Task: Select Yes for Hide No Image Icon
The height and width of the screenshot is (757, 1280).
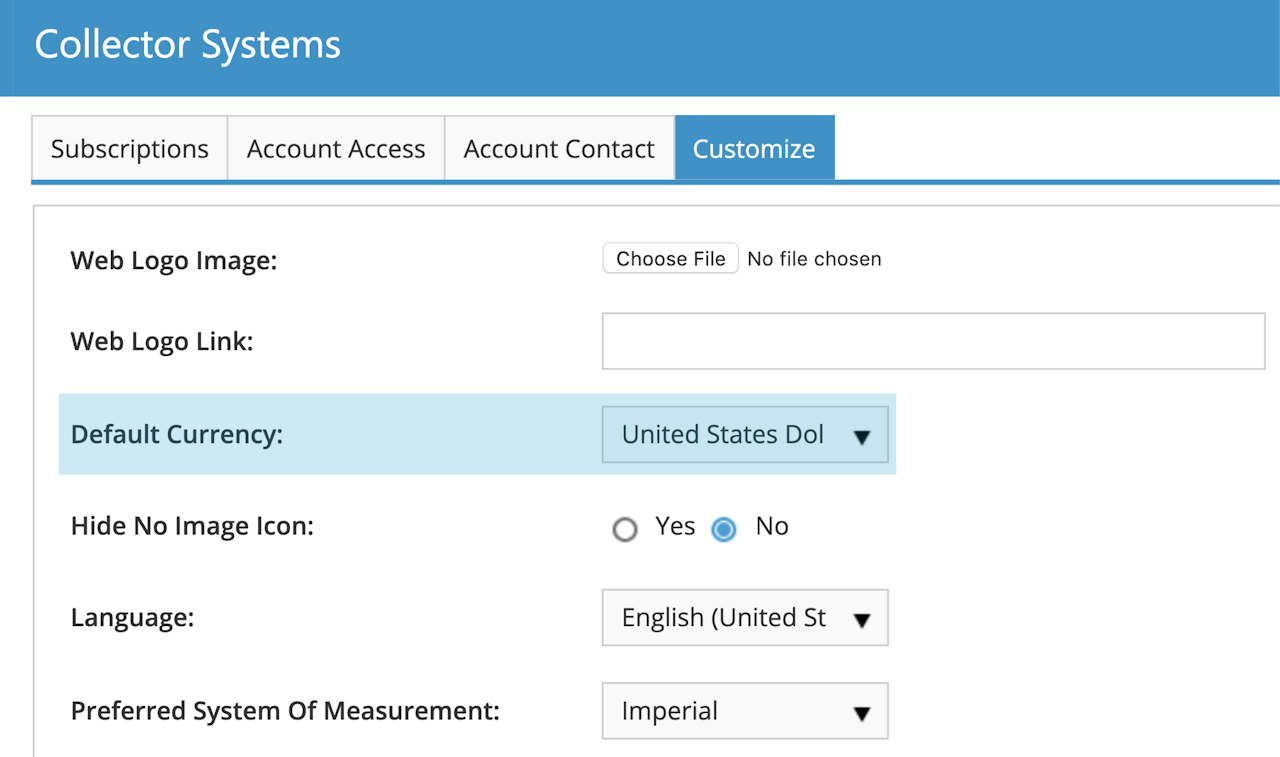Action: click(x=625, y=529)
